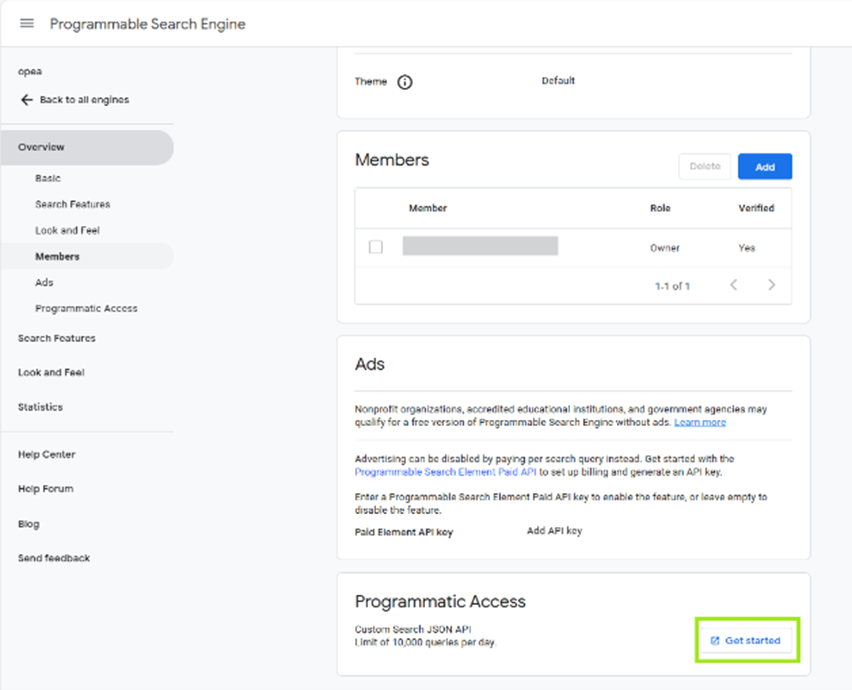Tick the owner member row checkbox

point(376,247)
